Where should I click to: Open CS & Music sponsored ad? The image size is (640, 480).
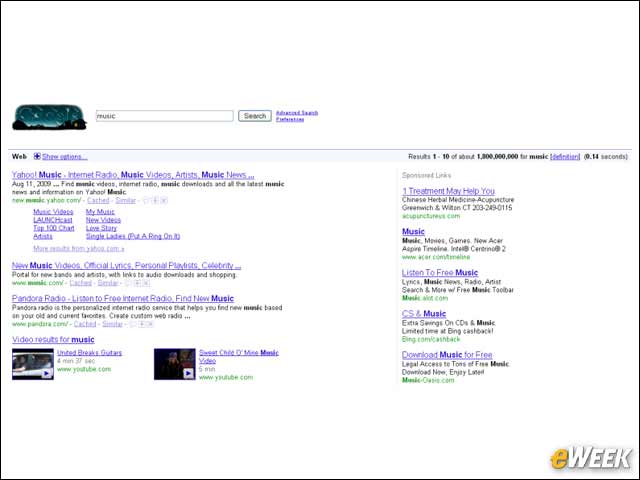pyautogui.click(x=424, y=314)
